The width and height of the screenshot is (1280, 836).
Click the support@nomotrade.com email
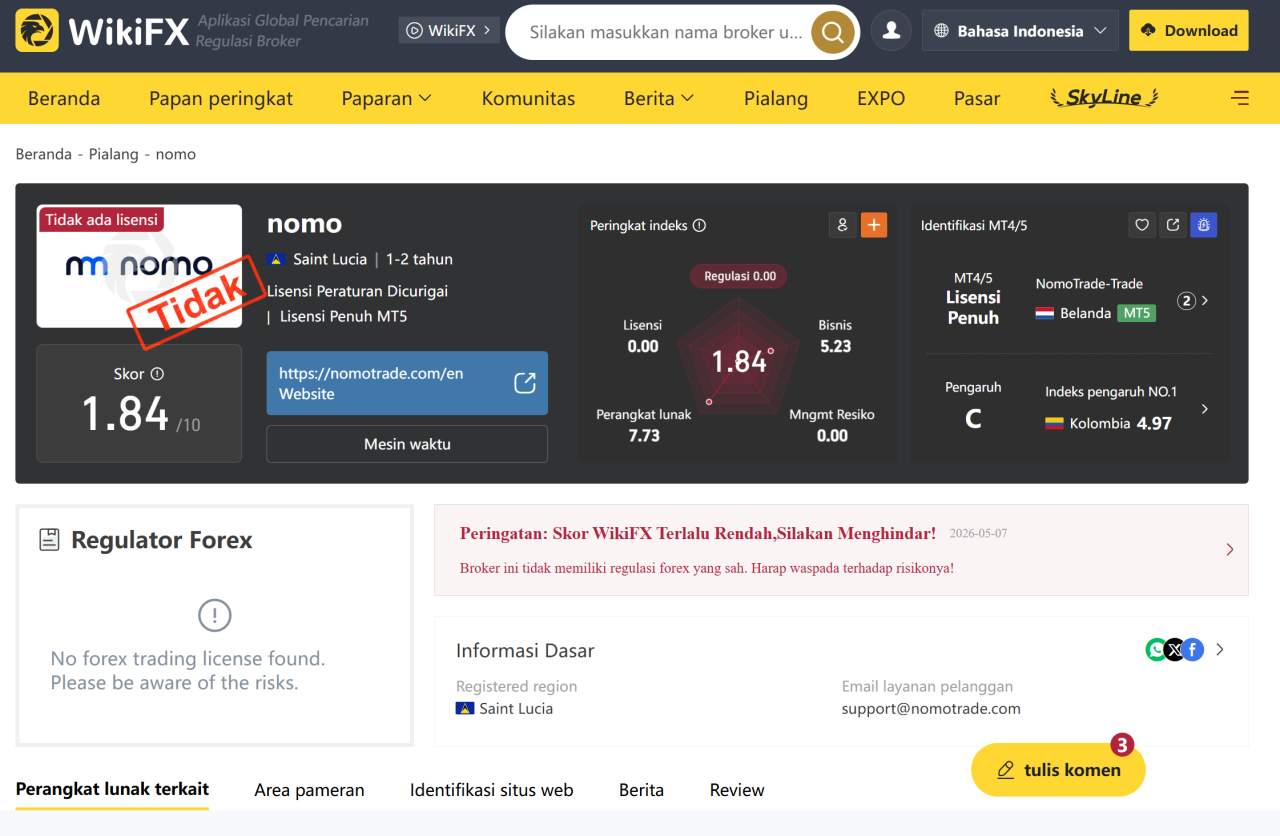931,708
